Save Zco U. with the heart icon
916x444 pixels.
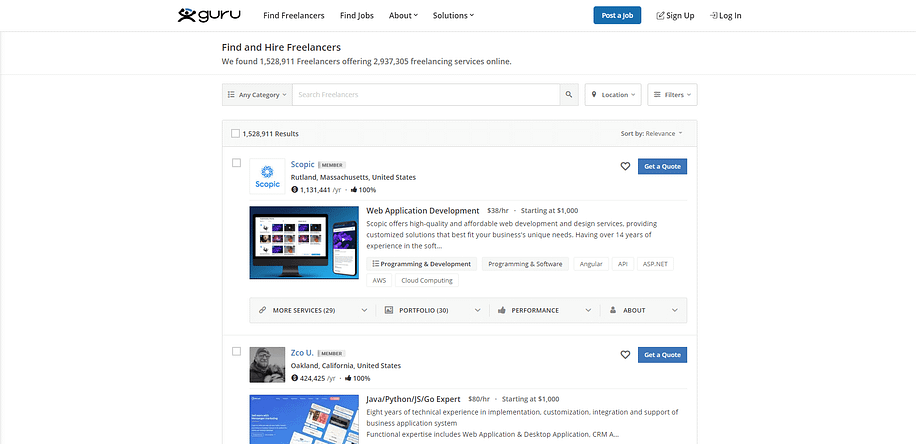click(x=625, y=355)
